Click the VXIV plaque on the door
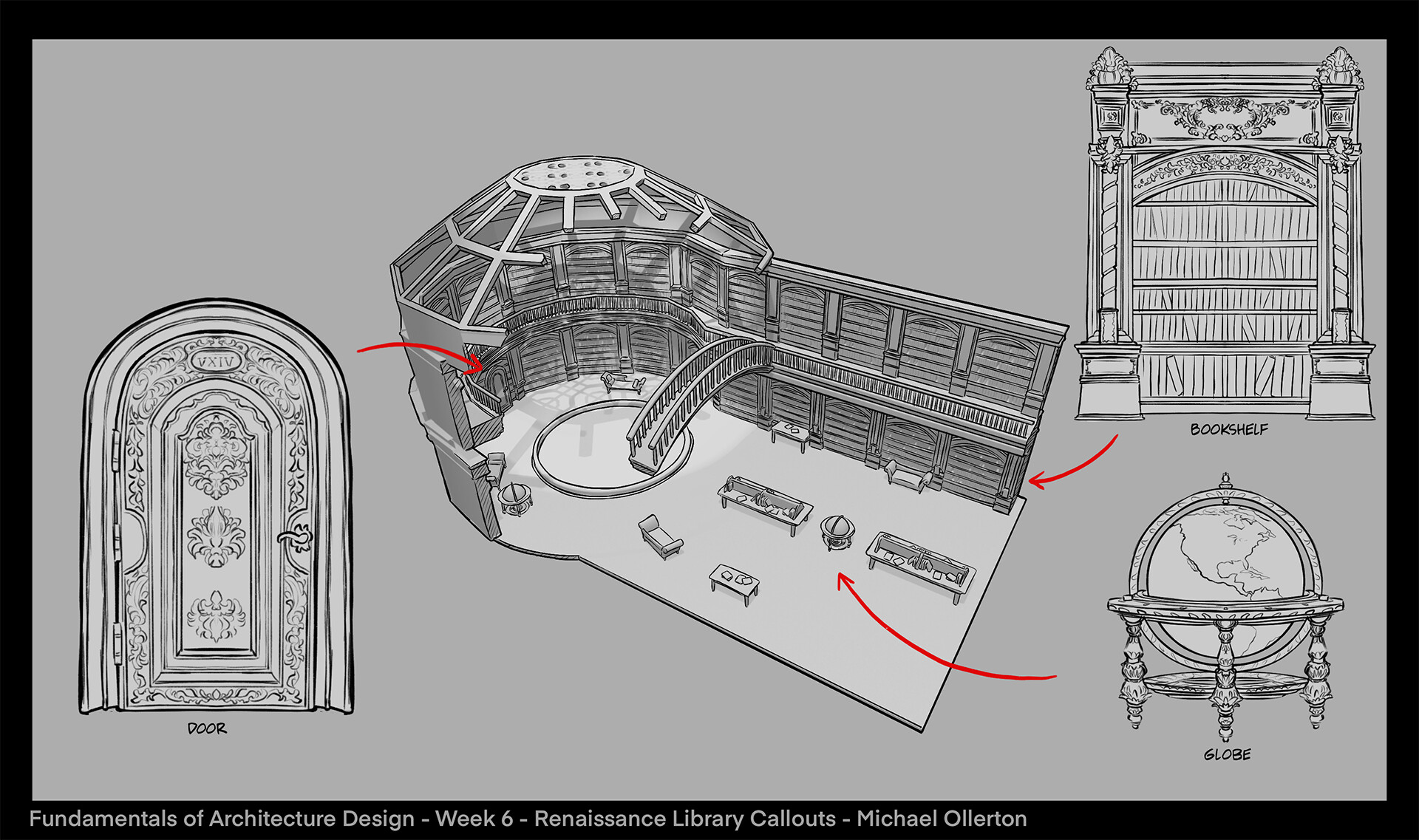The width and height of the screenshot is (1419, 840). pos(215,362)
